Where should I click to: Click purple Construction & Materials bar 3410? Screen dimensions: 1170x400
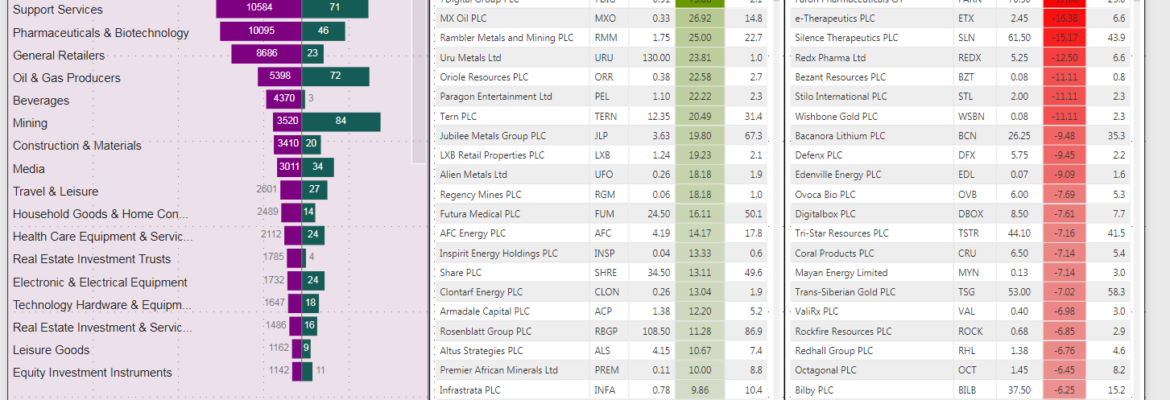287,145
